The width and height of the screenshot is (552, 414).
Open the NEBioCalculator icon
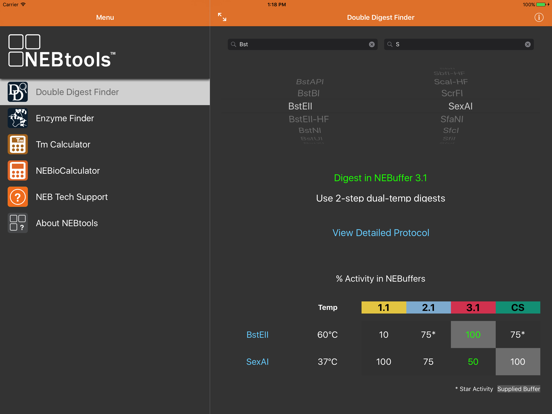[x=18, y=170]
